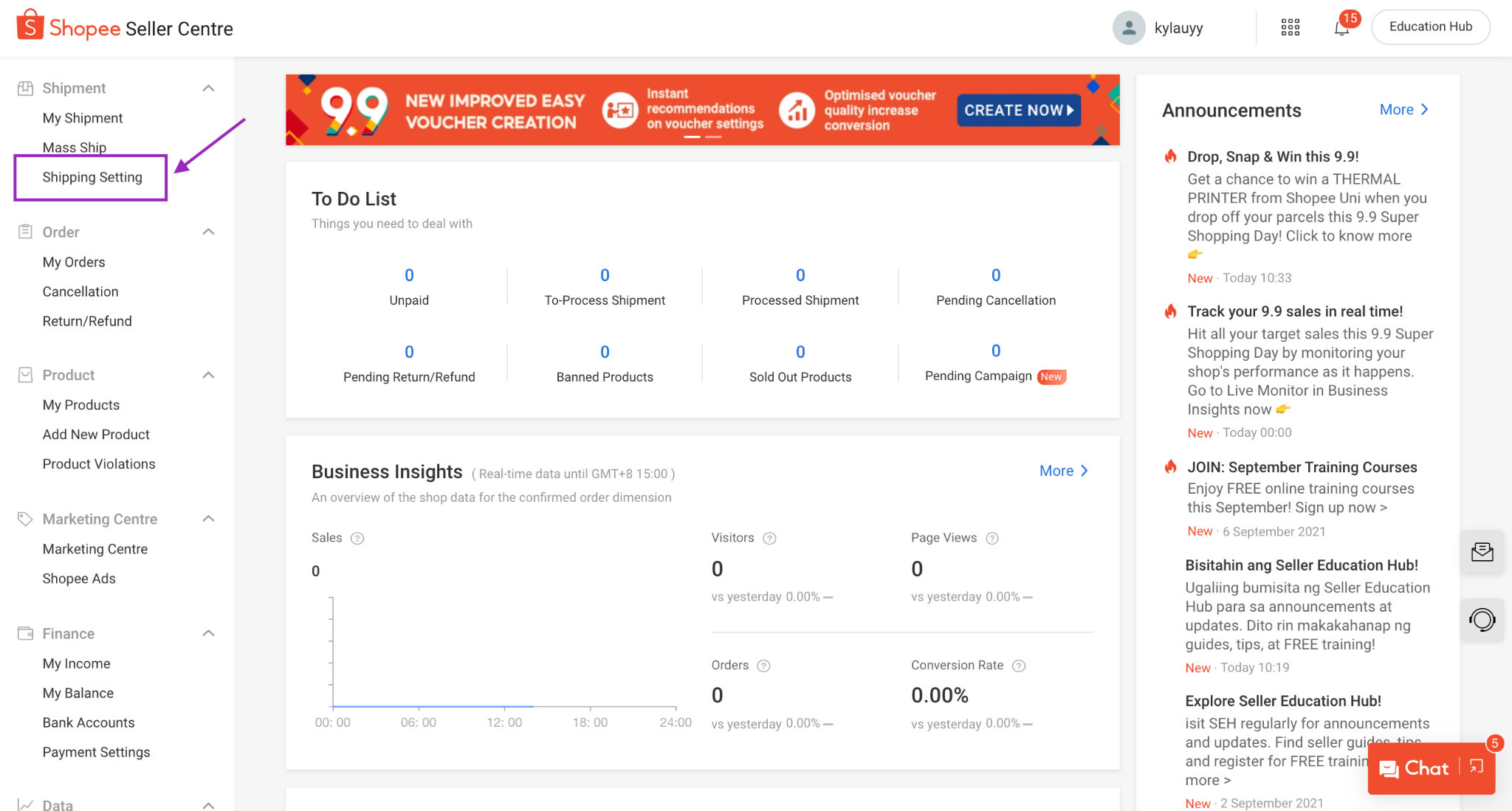1512x811 pixels.
Task: Collapse the Order section
Action: [x=208, y=232]
